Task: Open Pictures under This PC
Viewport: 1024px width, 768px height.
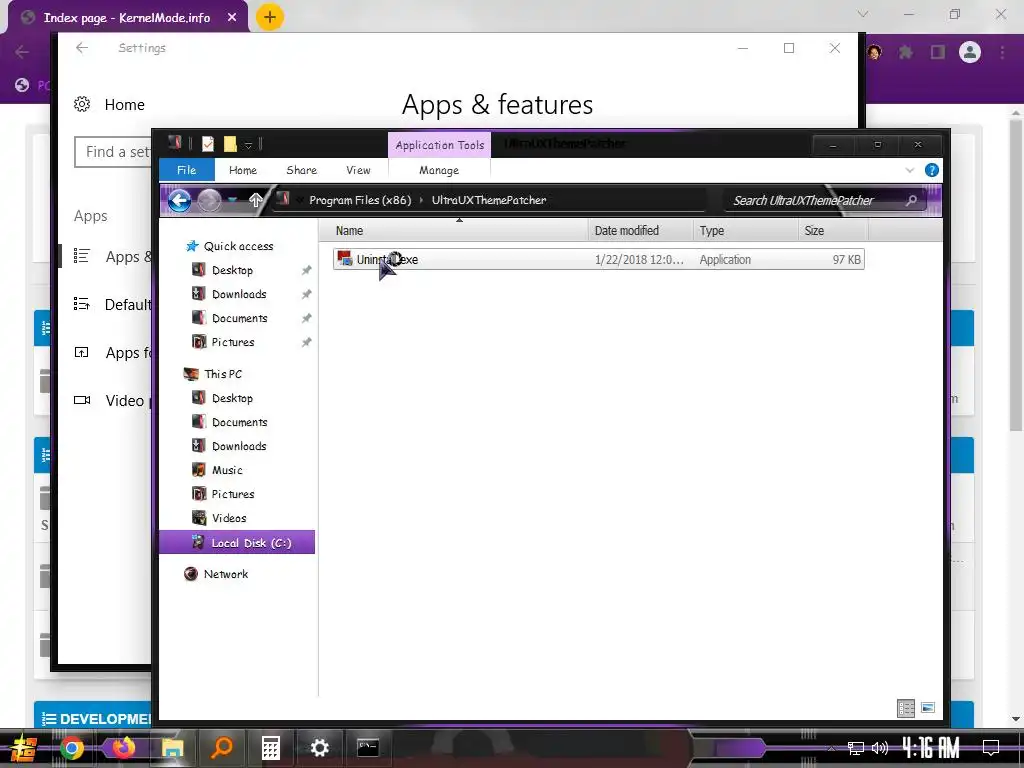Action: (x=232, y=494)
